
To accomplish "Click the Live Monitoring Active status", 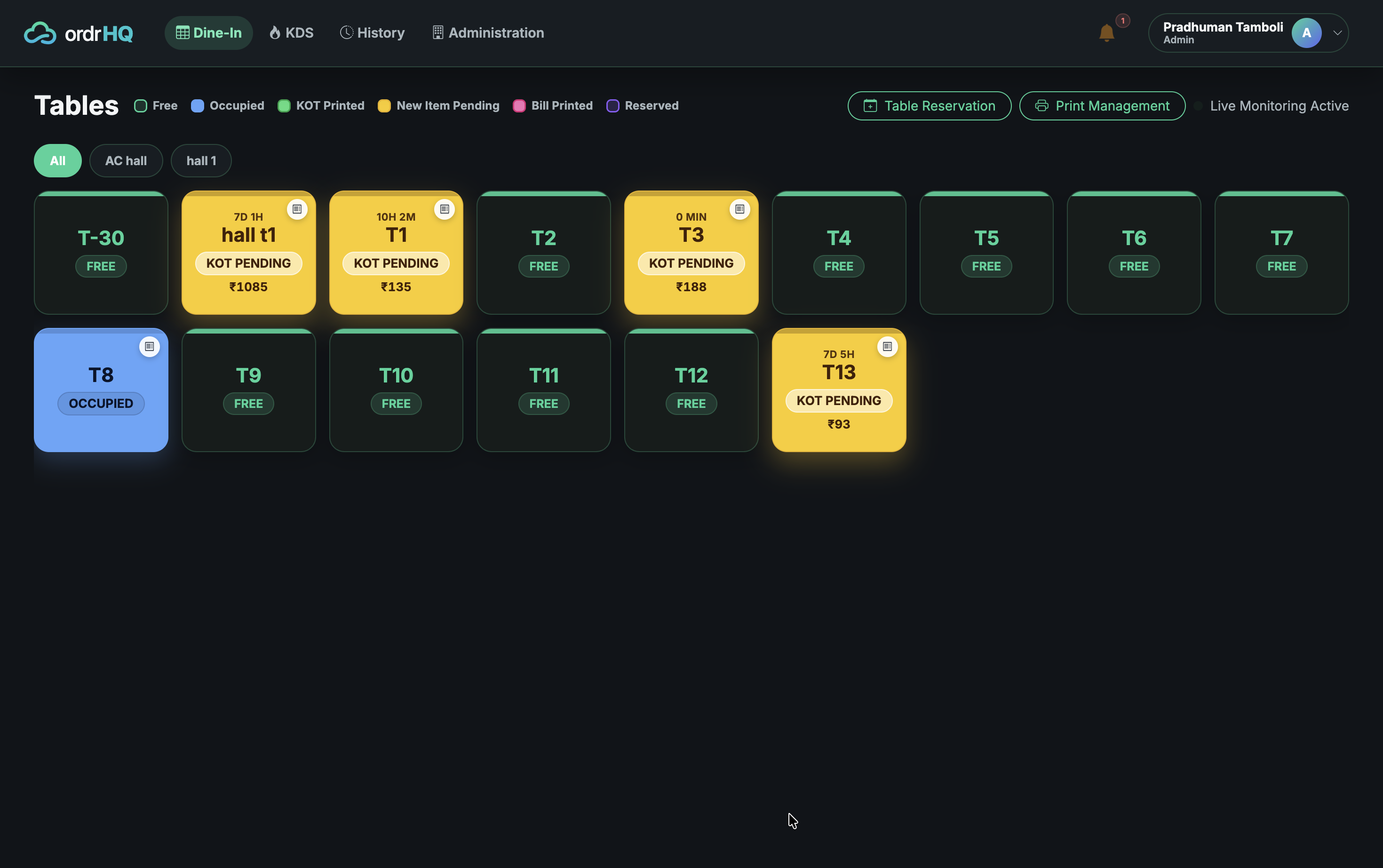I will 1272,106.
